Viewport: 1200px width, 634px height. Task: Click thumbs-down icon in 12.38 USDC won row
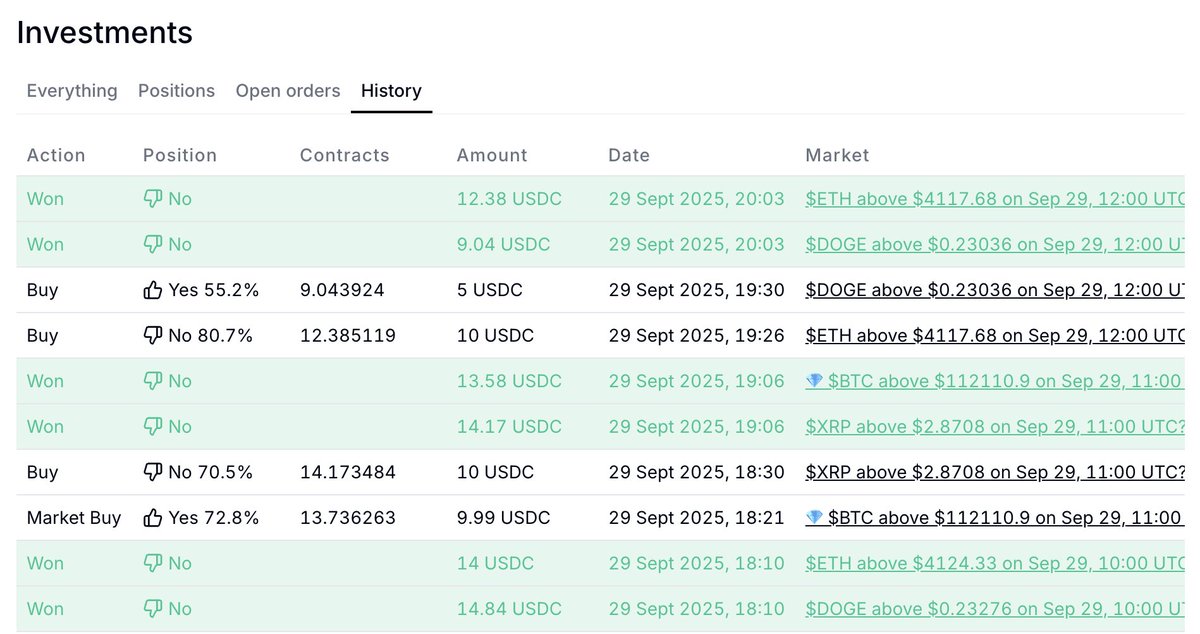pos(153,199)
